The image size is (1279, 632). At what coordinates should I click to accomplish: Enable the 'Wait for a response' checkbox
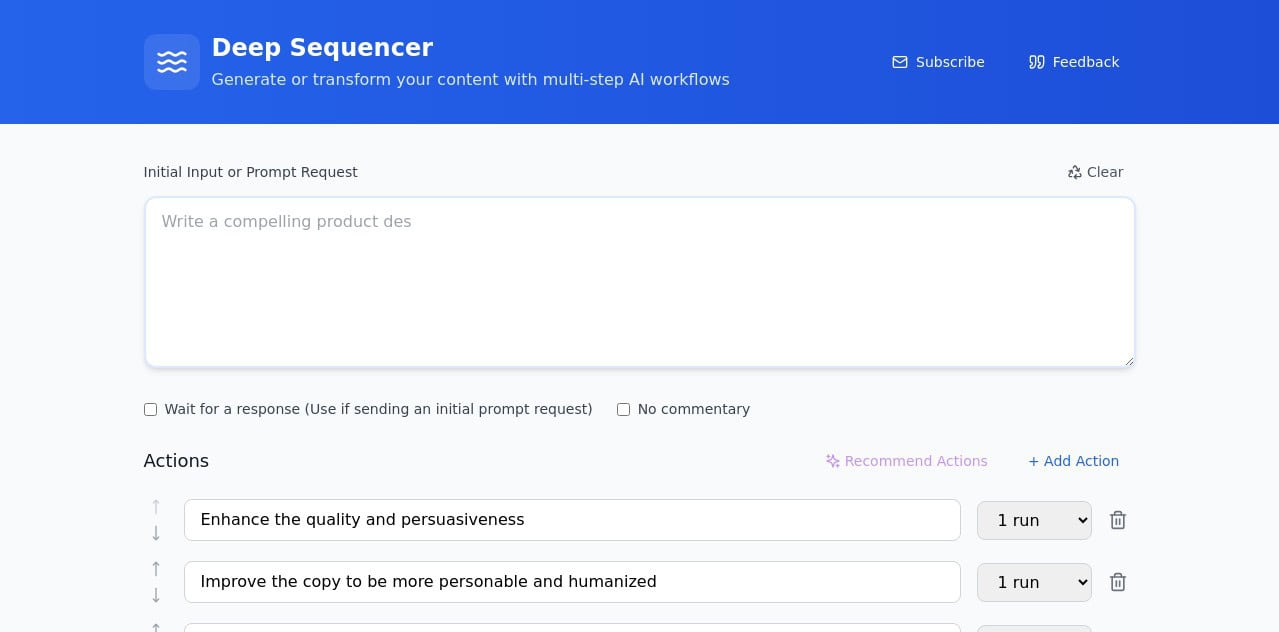[x=150, y=409]
